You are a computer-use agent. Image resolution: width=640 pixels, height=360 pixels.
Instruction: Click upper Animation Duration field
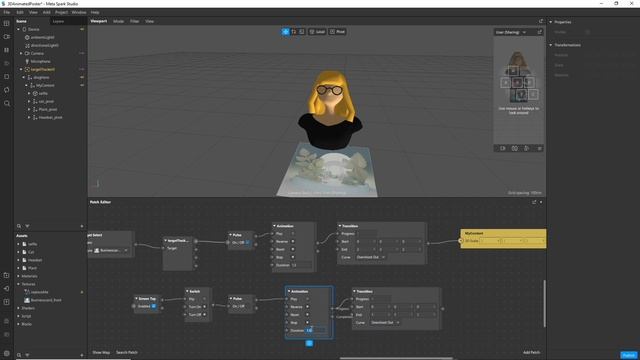click(301, 265)
